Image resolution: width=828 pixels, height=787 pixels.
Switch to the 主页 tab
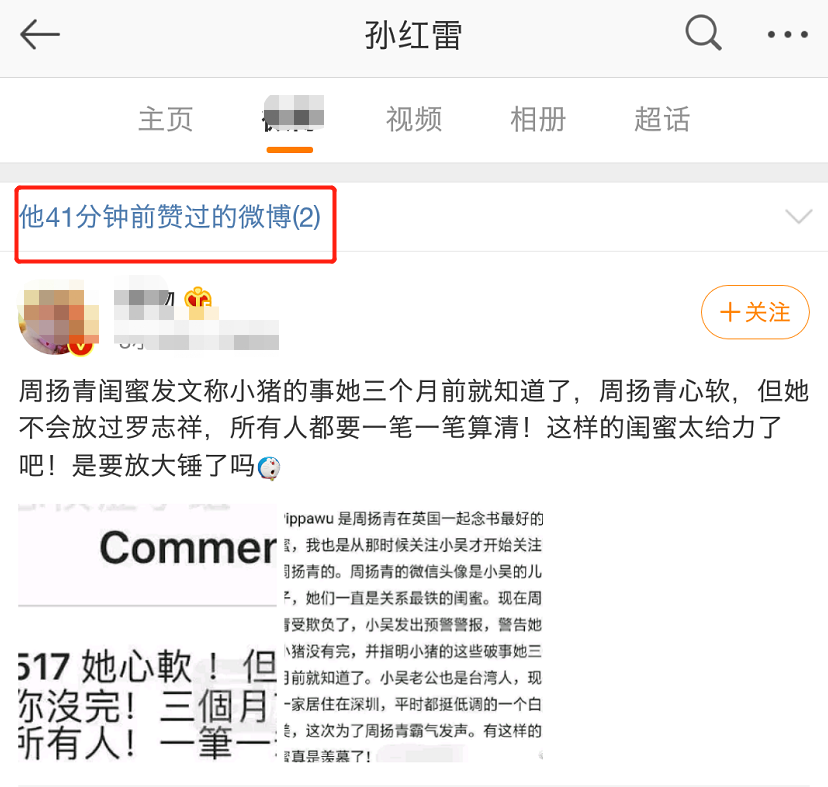tap(166, 119)
